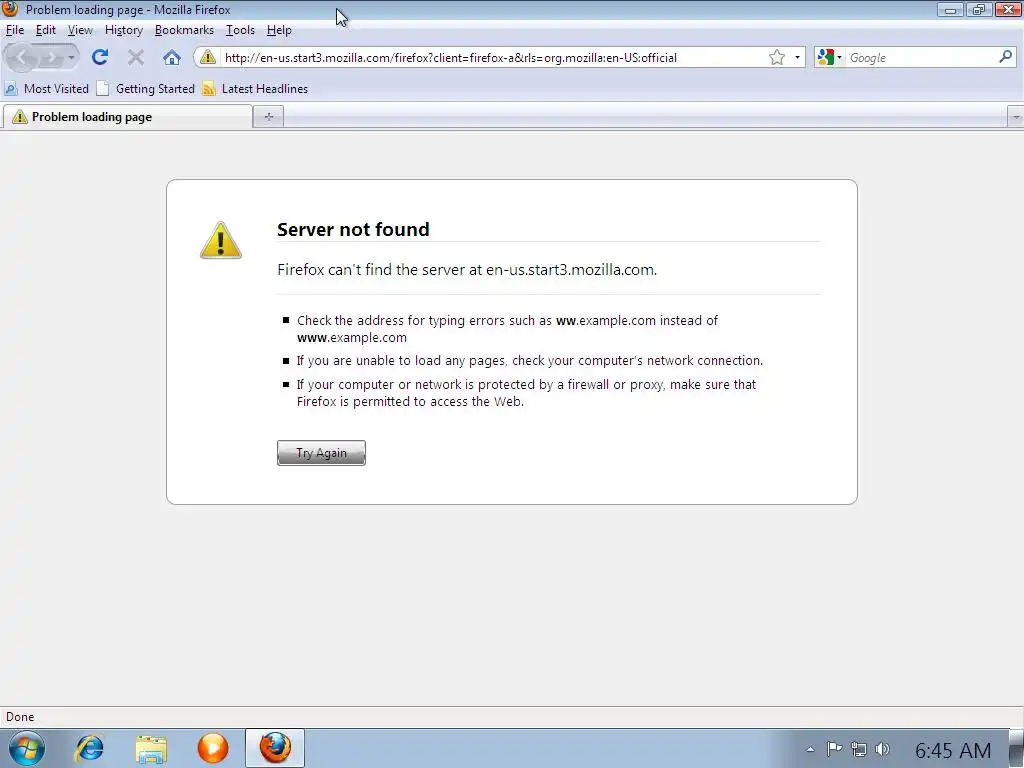Open the list all tabs dropdown
This screenshot has width=1024, height=768.
point(1016,117)
